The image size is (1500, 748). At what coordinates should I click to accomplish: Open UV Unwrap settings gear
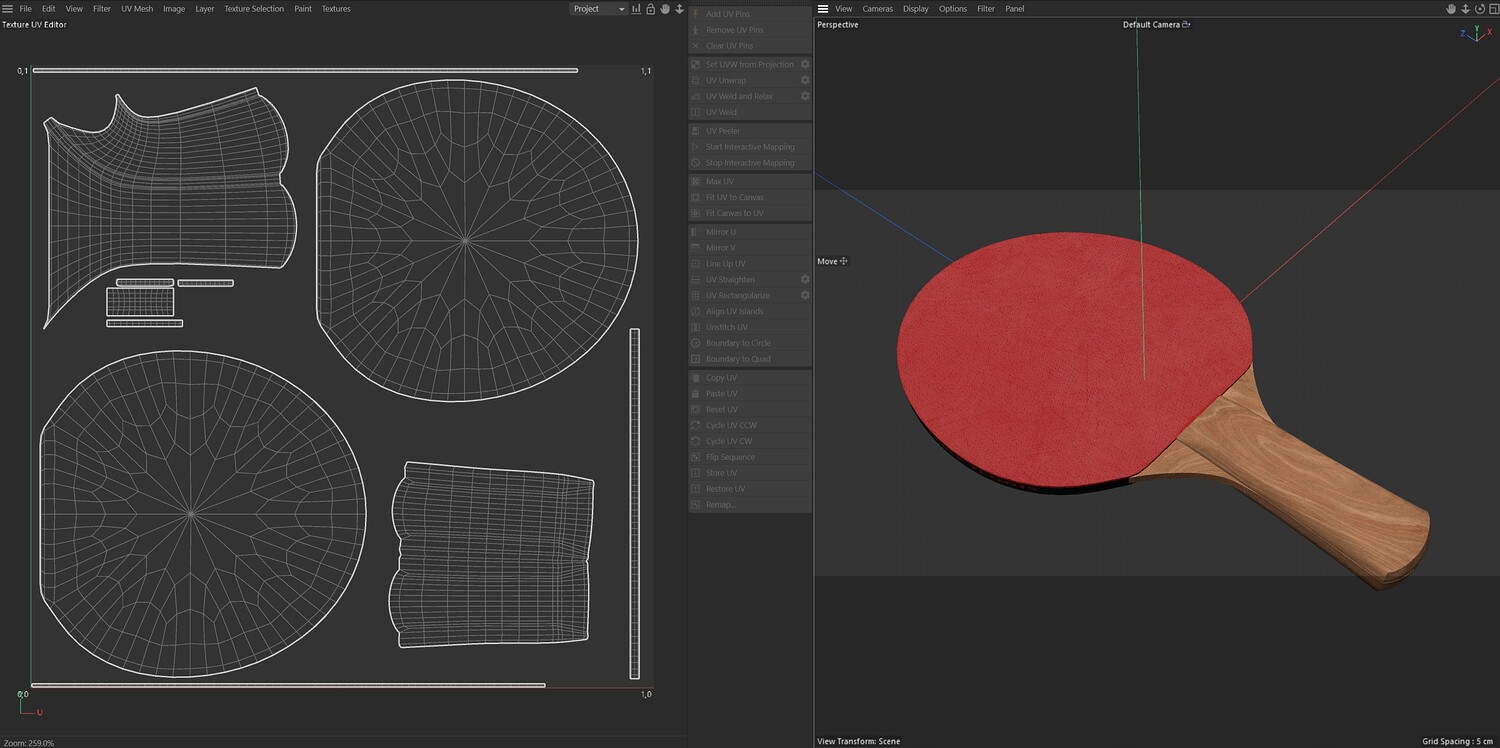coord(805,80)
